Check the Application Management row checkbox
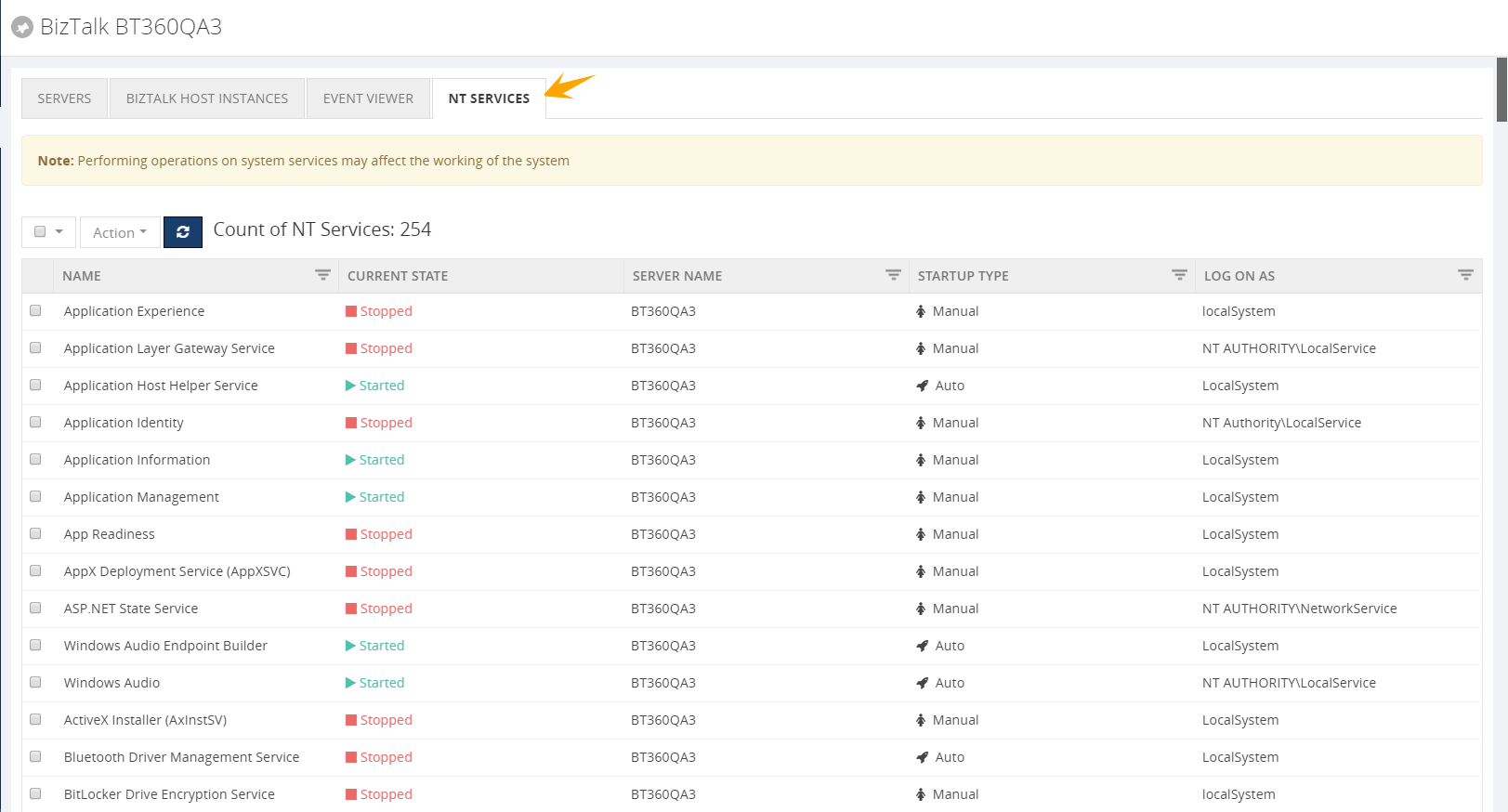1508x812 pixels. pos(35,496)
